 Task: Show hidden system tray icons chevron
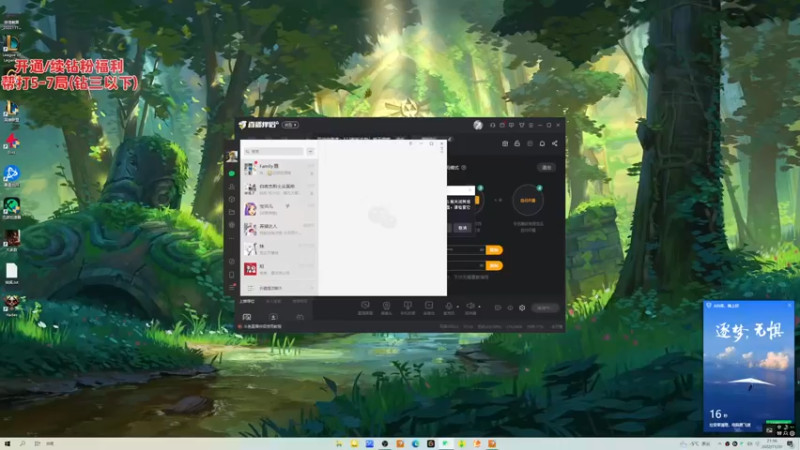coord(720,444)
